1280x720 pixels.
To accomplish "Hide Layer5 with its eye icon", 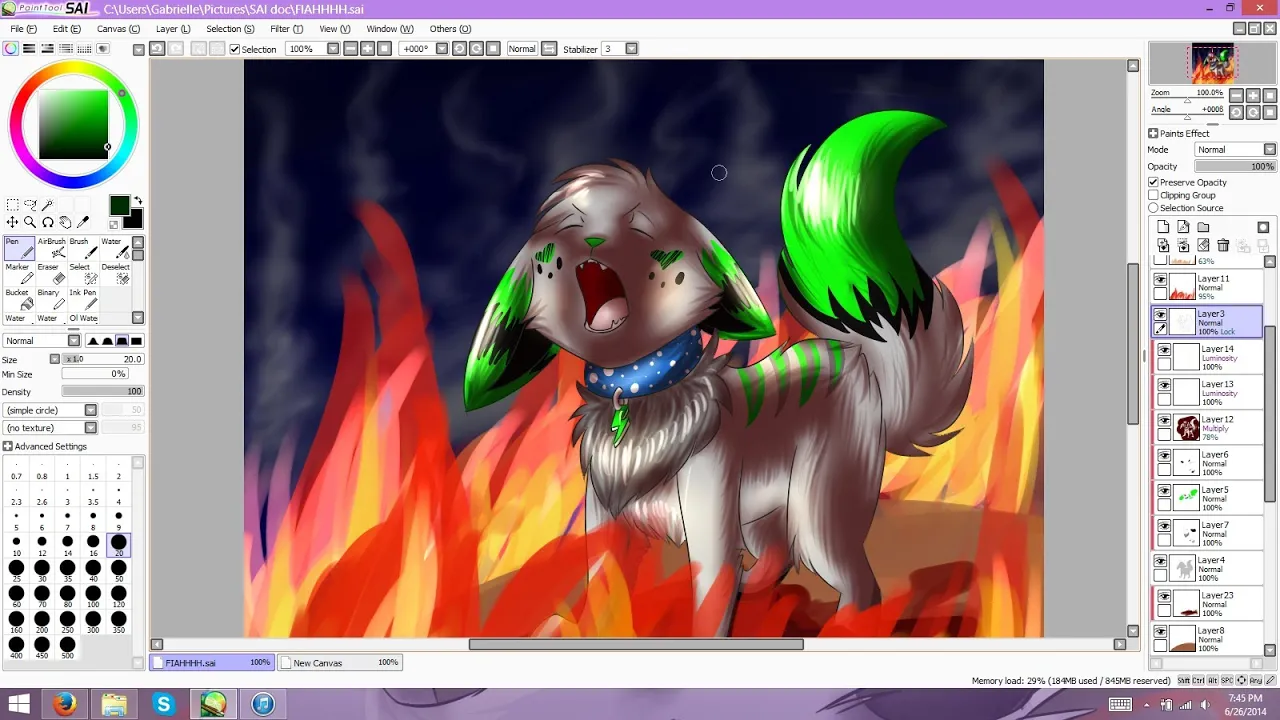I will 1164,491.
